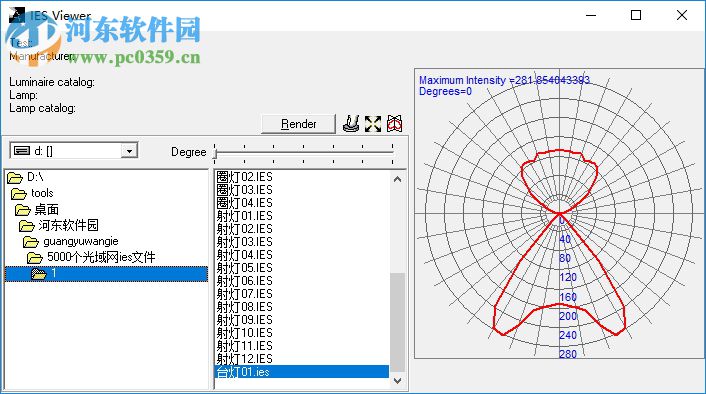Select file 射灯02.IES
Viewport: 706px width, 394px height.
click(244, 229)
